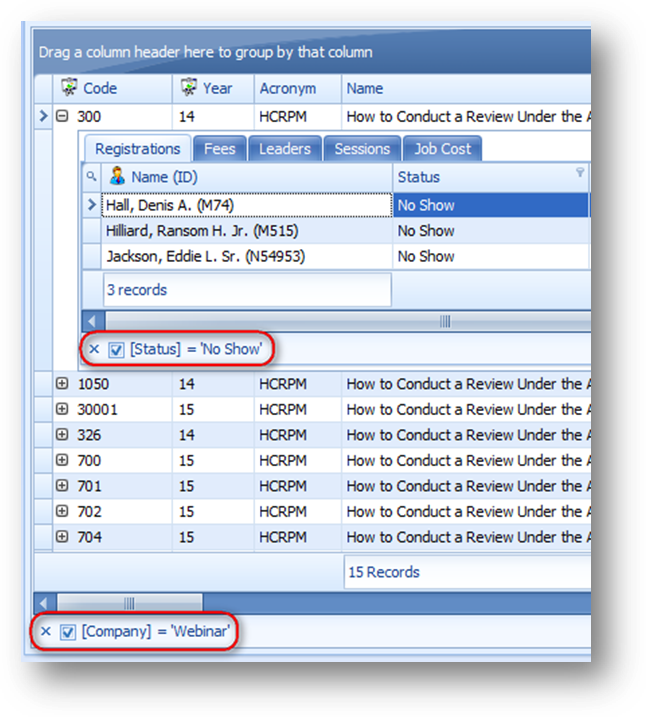Sort by the Year column header
Screen dimensions: 646x717
[x=213, y=88]
